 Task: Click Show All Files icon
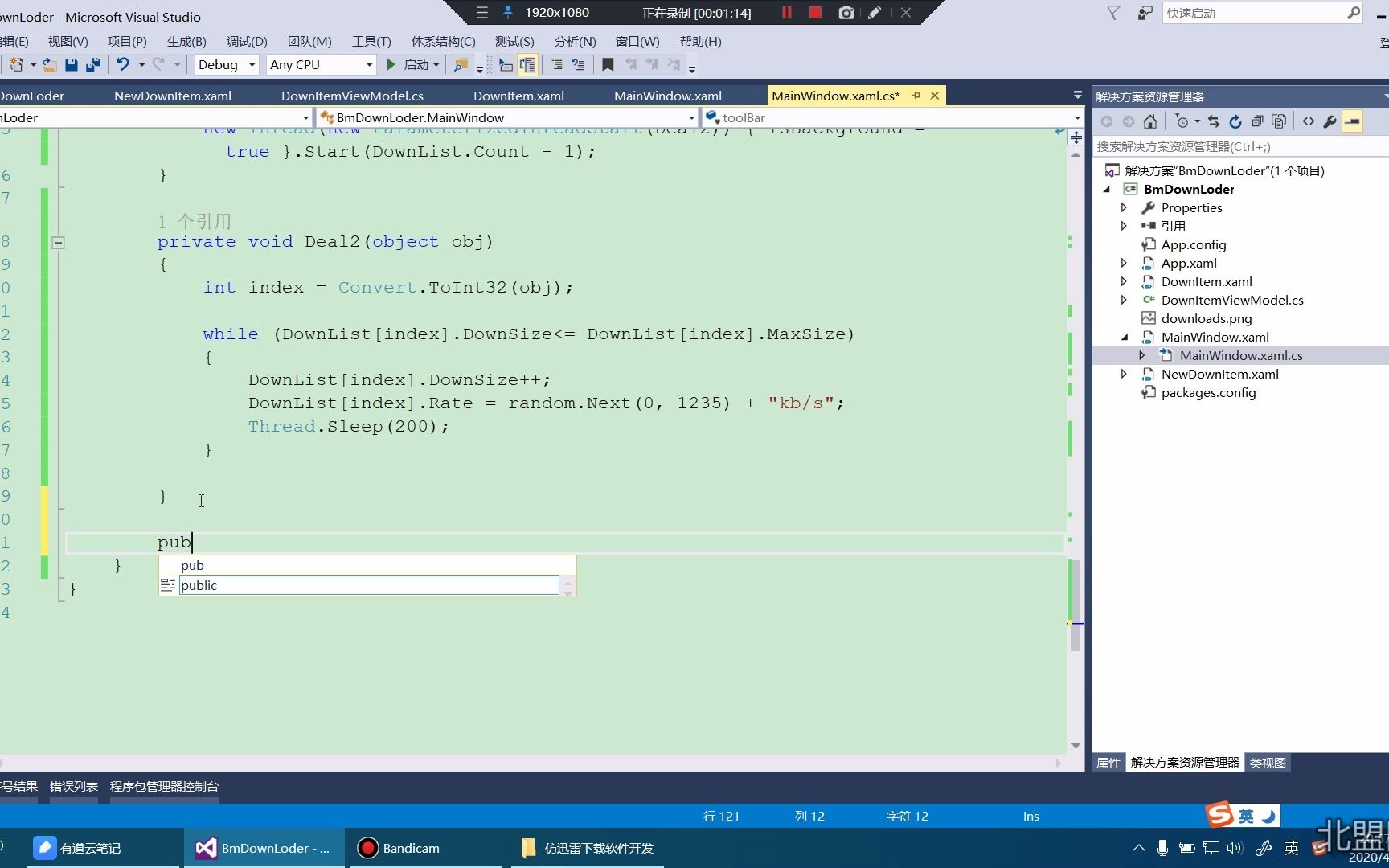tap(1279, 121)
